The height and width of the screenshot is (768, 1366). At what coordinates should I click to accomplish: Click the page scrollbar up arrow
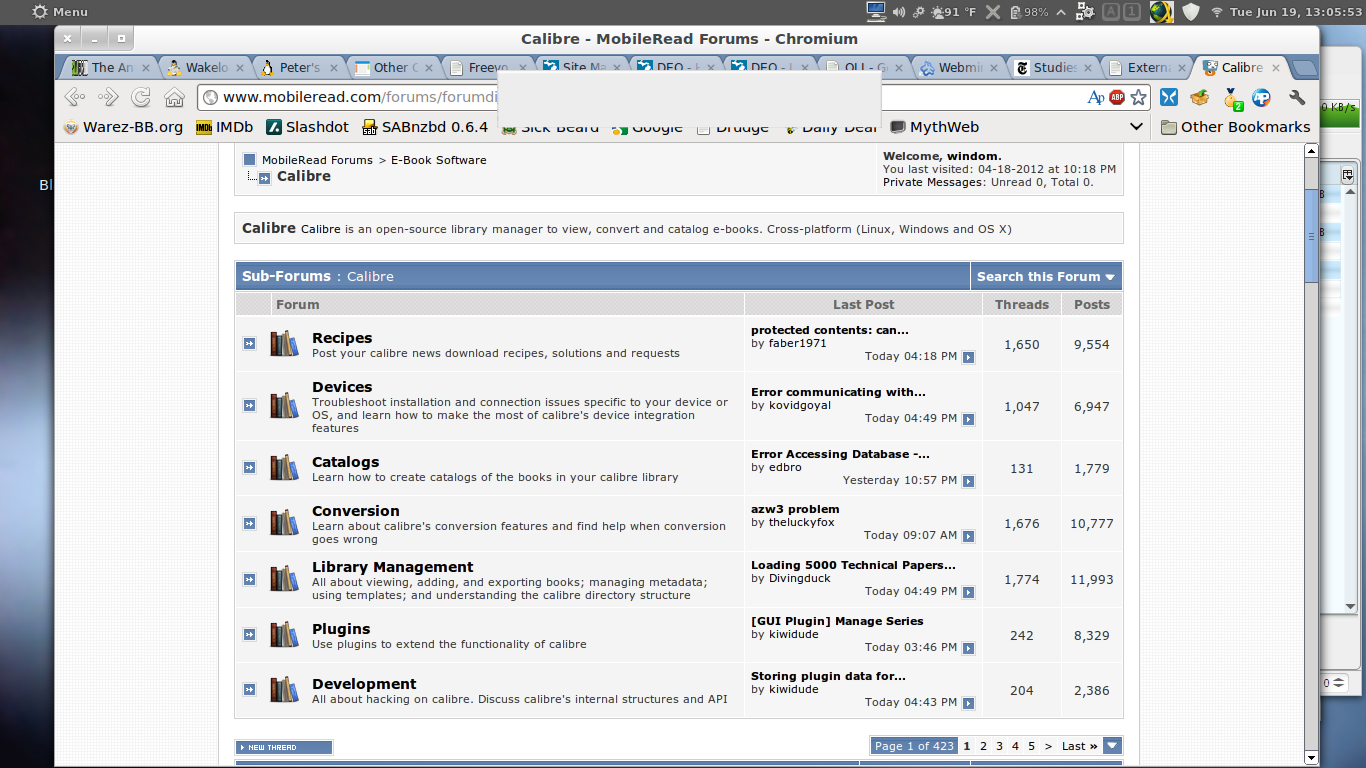(x=1312, y=151)
